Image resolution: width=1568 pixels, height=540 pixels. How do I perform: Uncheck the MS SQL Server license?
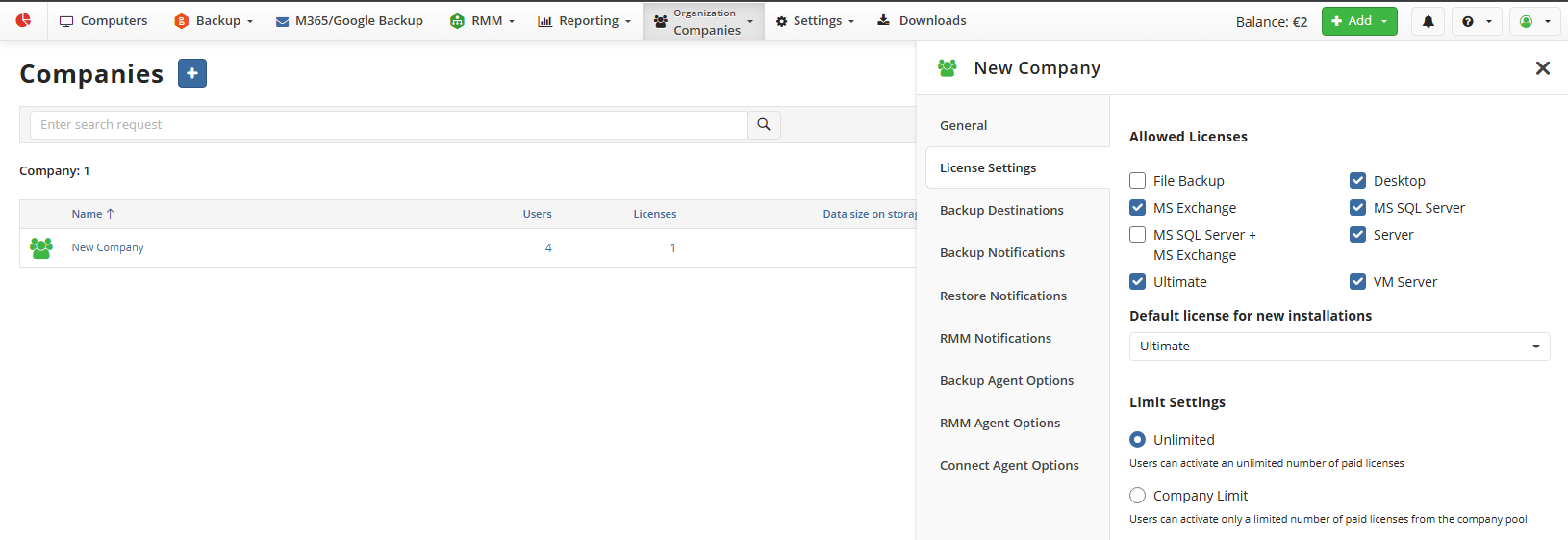pyautogui.click(x=1357, y=208)
